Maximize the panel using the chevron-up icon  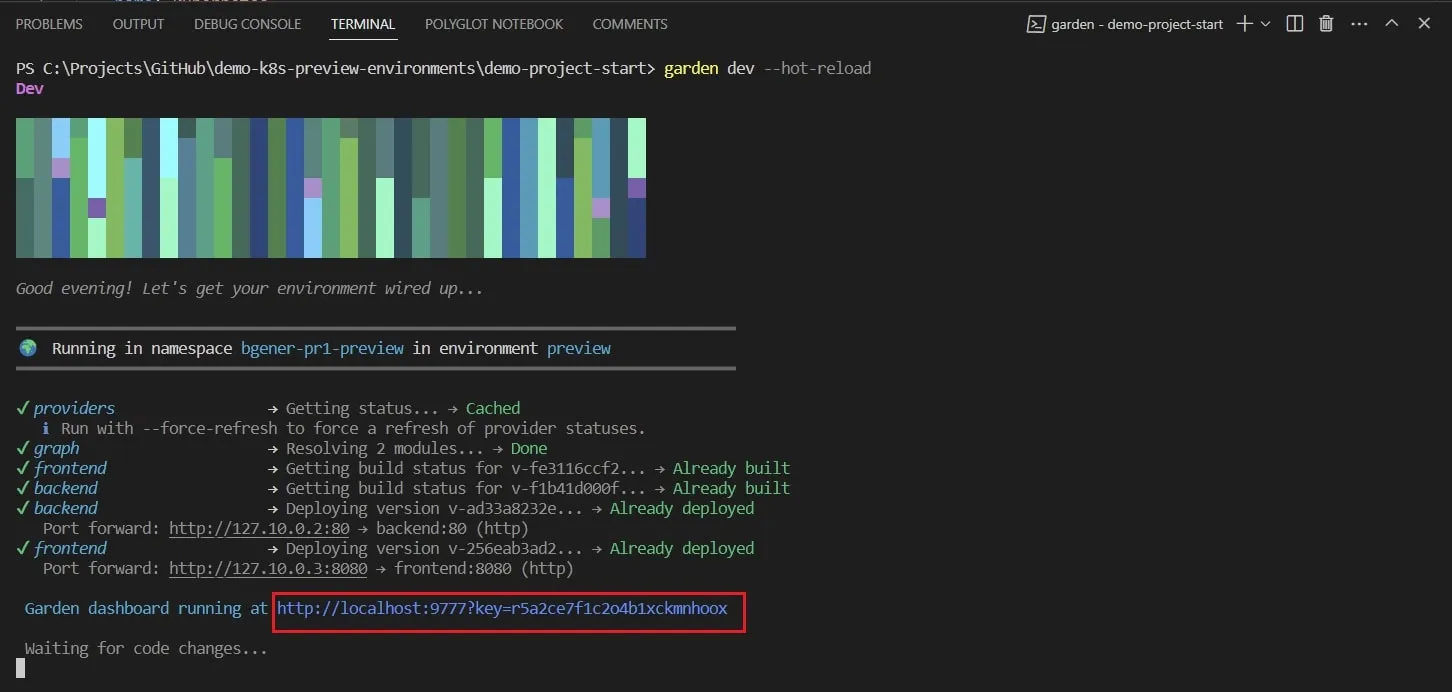tap(1392, 23)
